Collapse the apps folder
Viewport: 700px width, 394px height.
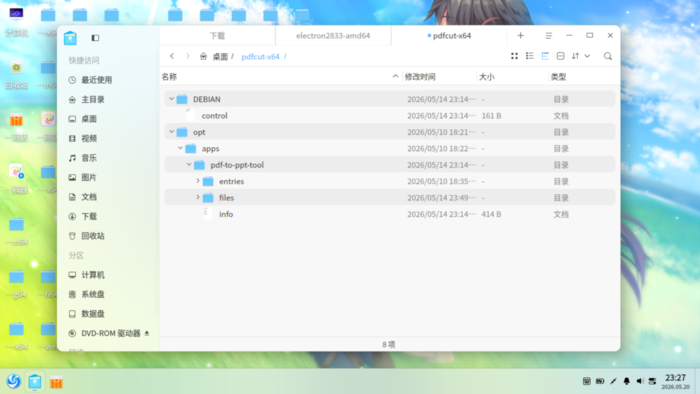[x=180, y=148]
